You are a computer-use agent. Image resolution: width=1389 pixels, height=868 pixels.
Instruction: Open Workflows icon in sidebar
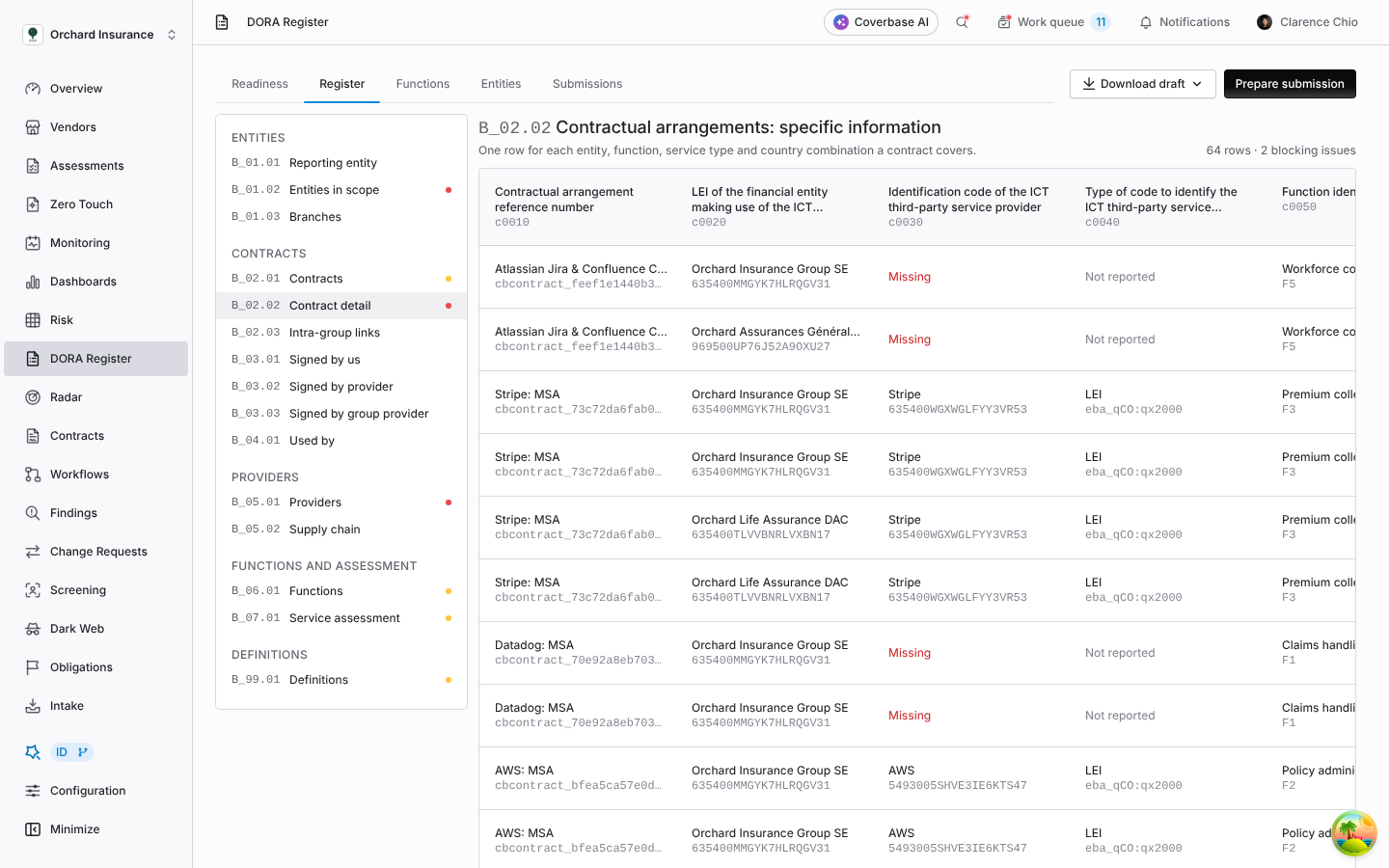[33, 475]
